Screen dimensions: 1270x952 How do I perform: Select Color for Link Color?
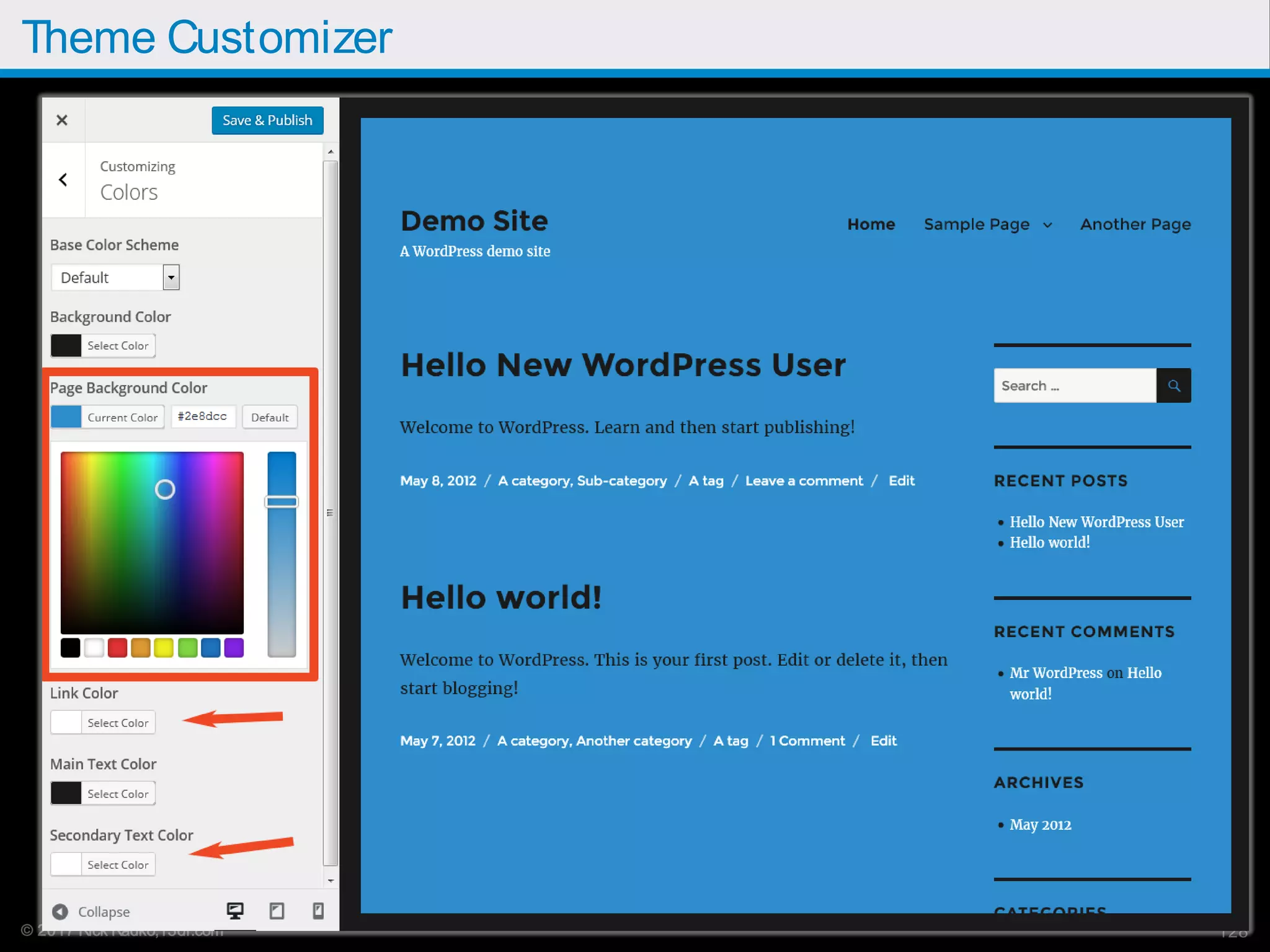tap(103, 723)
